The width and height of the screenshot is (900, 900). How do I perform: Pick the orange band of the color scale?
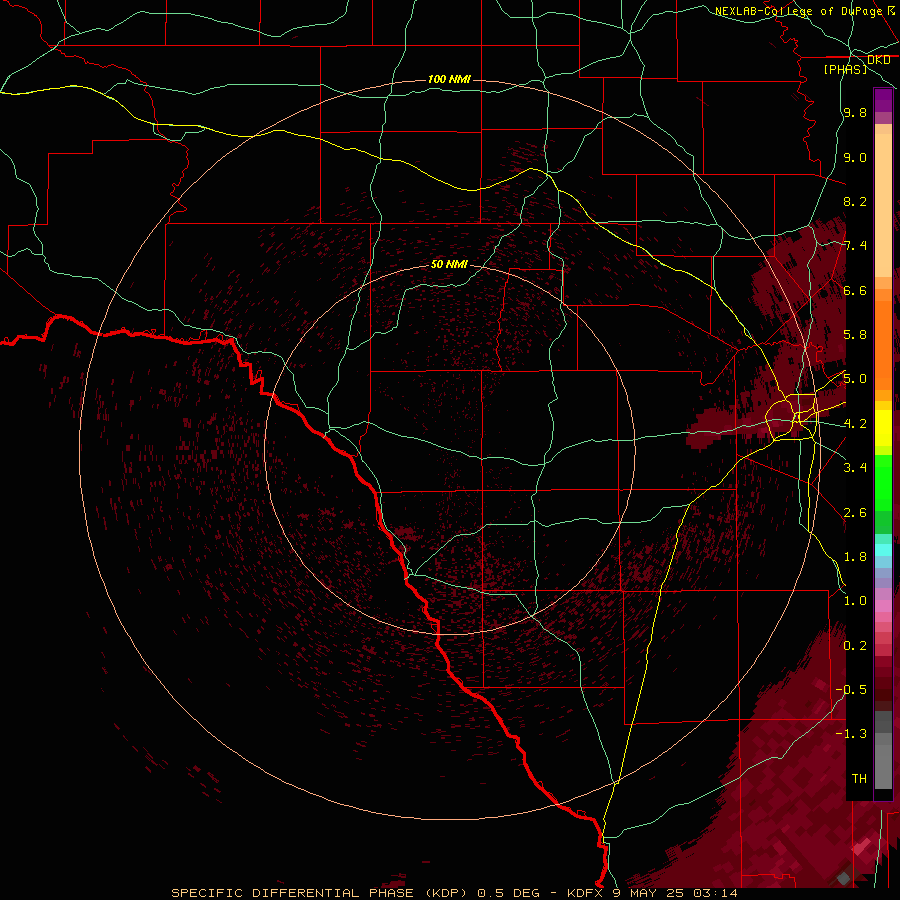coord(883,344)
